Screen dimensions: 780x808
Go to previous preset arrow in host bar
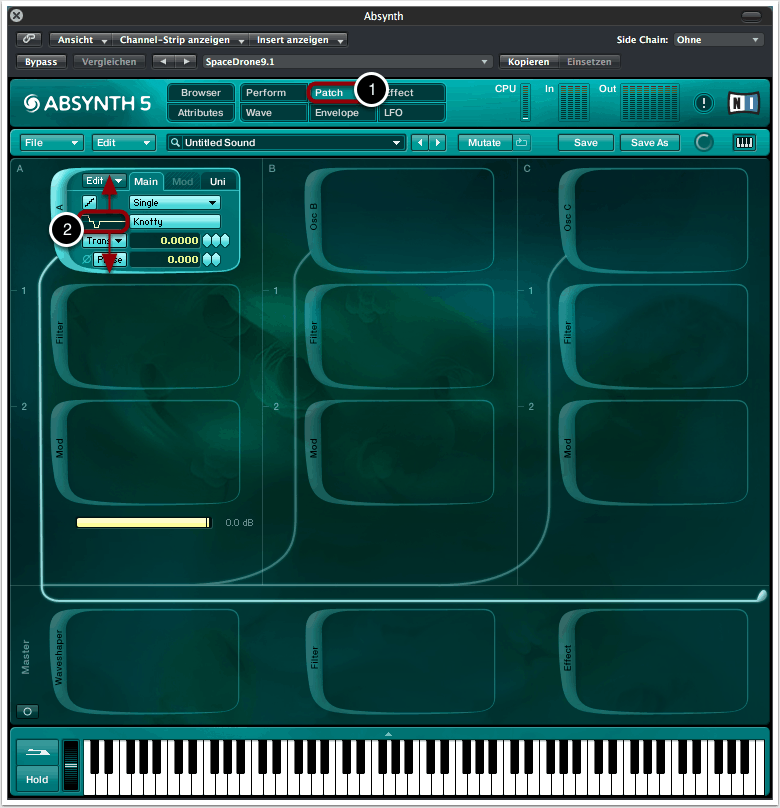click(164, 62)
